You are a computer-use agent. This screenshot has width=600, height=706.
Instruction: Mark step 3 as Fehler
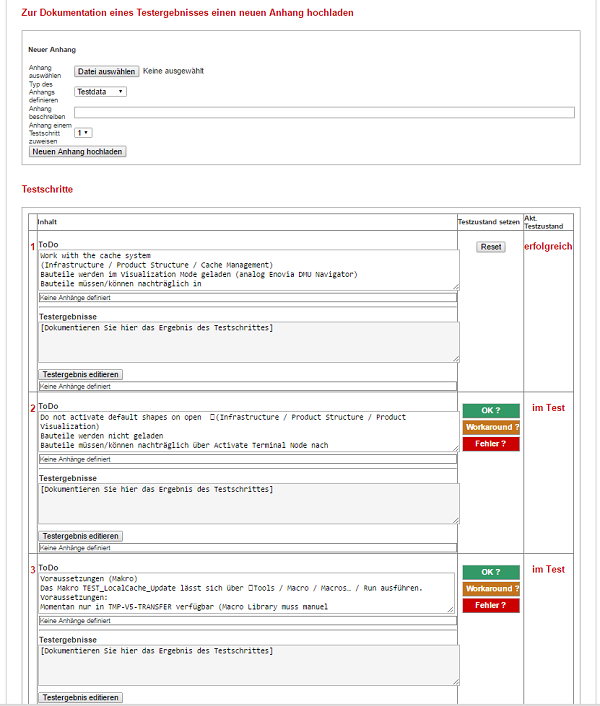coord(491,605)
